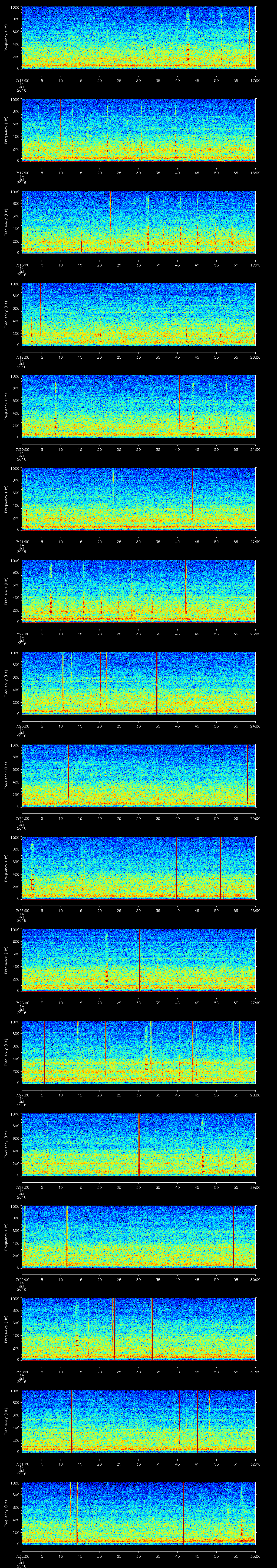Click inside the spectrogram beginning 7:27:00
The image size is (277, 1568).
click(139, 1052)
